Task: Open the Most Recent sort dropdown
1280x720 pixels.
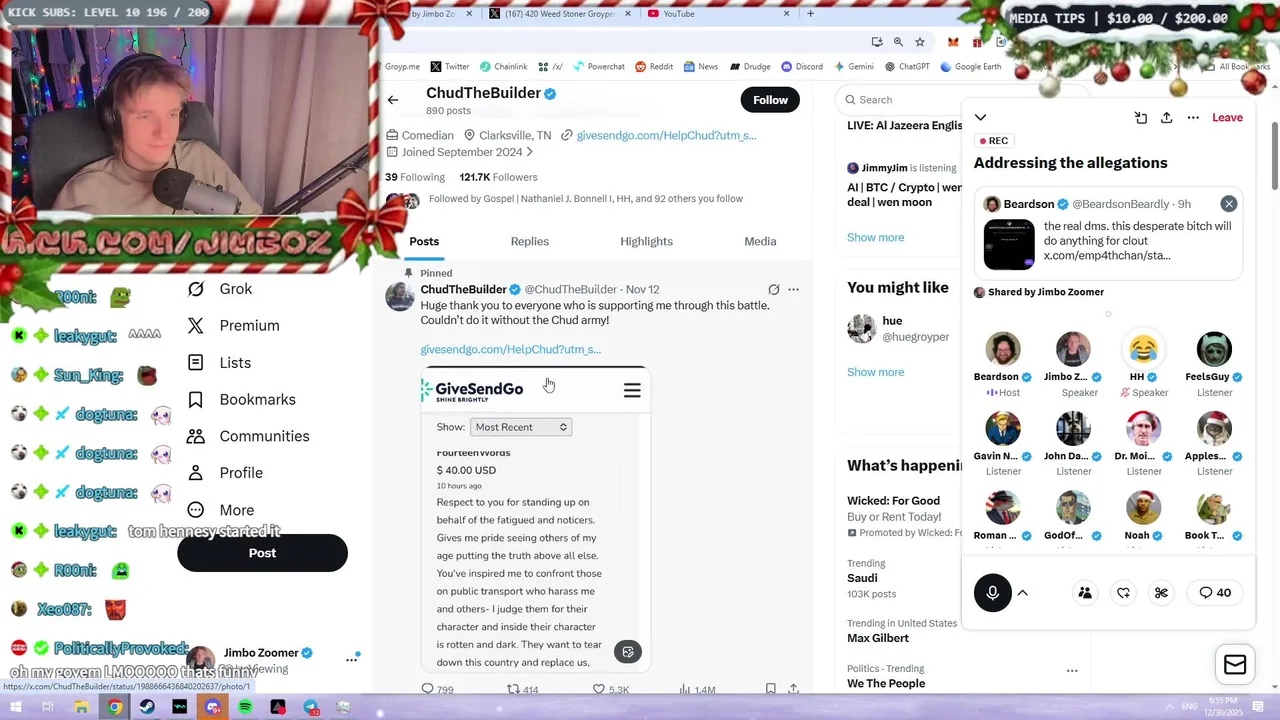Action: (x=520, y=427)
